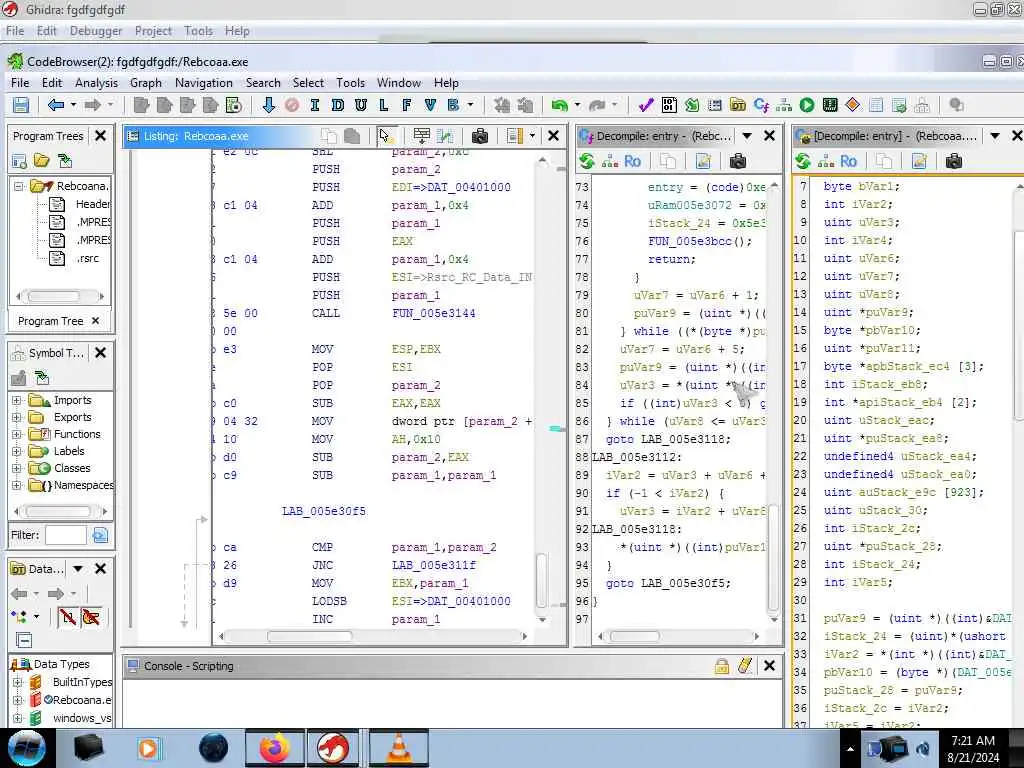Screen dimensions: 1024x768
Task: Take a Listing snapshot with camera icon
Action: click(x=479, y=136)
